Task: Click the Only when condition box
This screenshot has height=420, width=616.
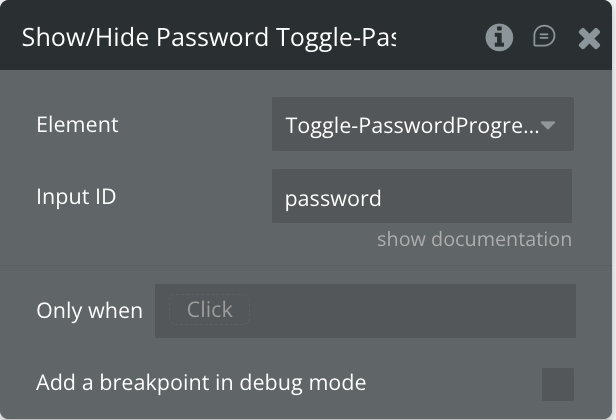Action: point(365,311)
